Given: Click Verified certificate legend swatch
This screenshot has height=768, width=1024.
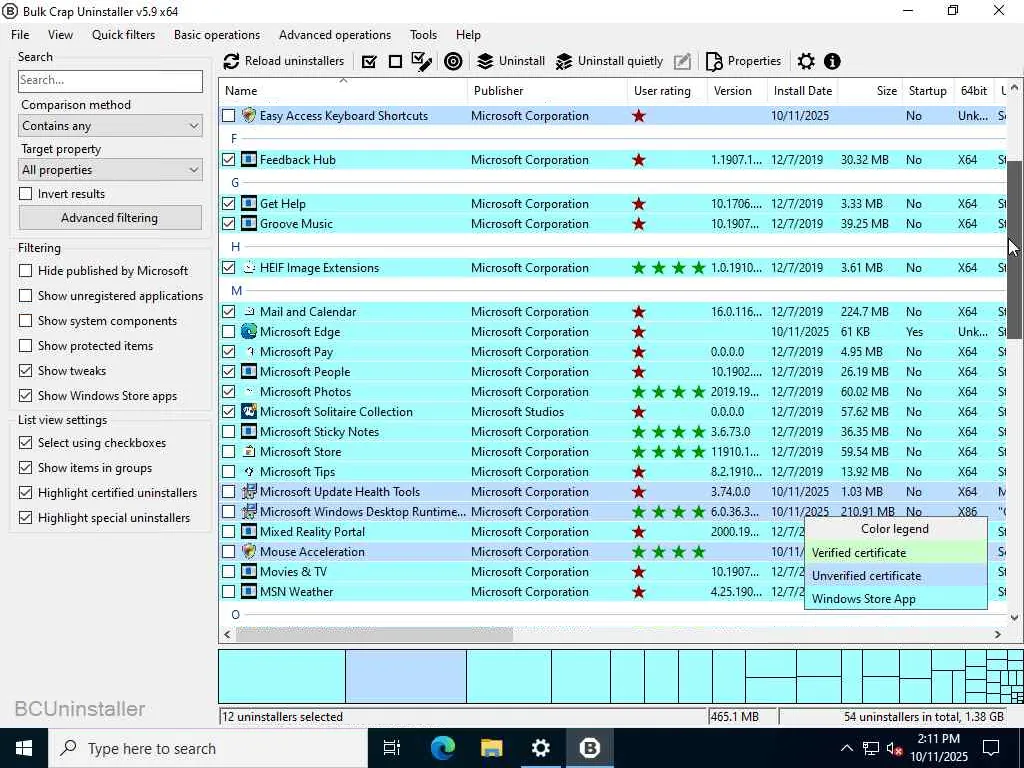Looking at the screenshot, I should point(895,552).
